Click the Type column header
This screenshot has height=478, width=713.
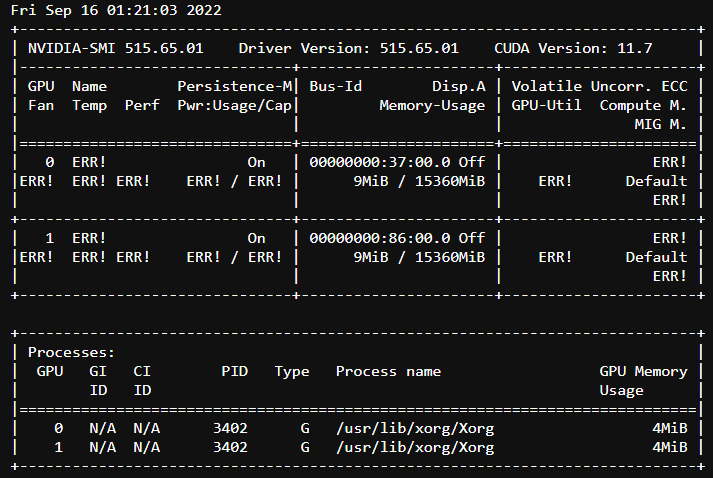pyautogui.click(x=292, y=371)
